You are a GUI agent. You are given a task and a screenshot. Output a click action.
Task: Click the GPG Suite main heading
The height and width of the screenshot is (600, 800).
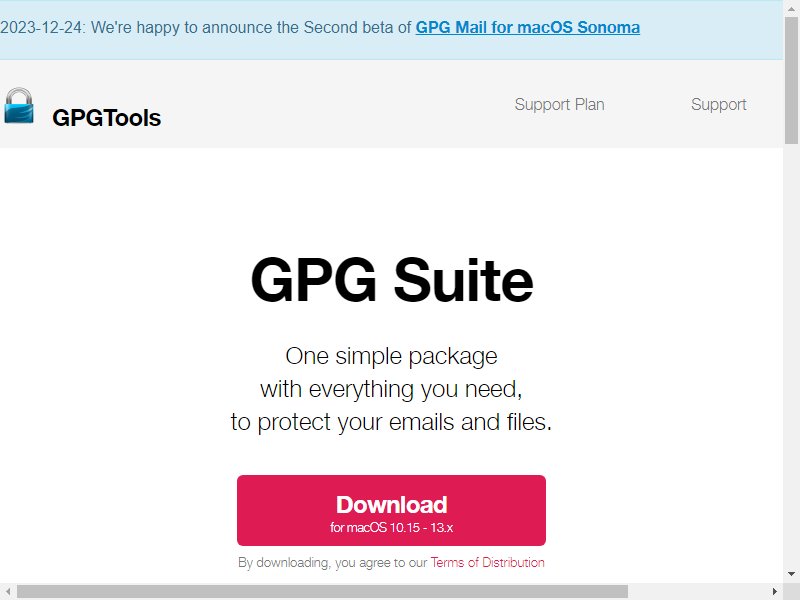coord(392,280)
